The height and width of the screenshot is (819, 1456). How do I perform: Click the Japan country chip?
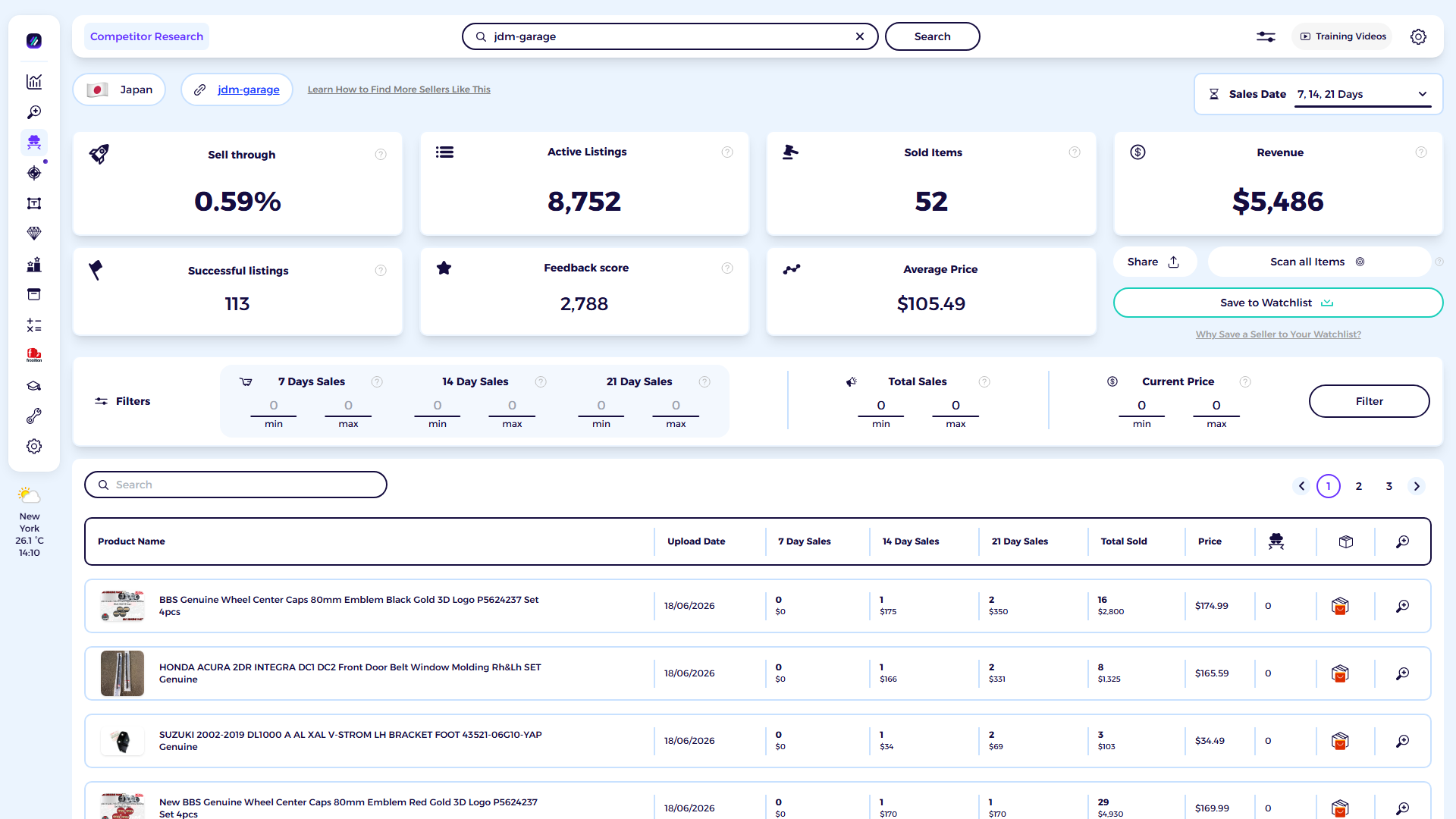[119, 89]
